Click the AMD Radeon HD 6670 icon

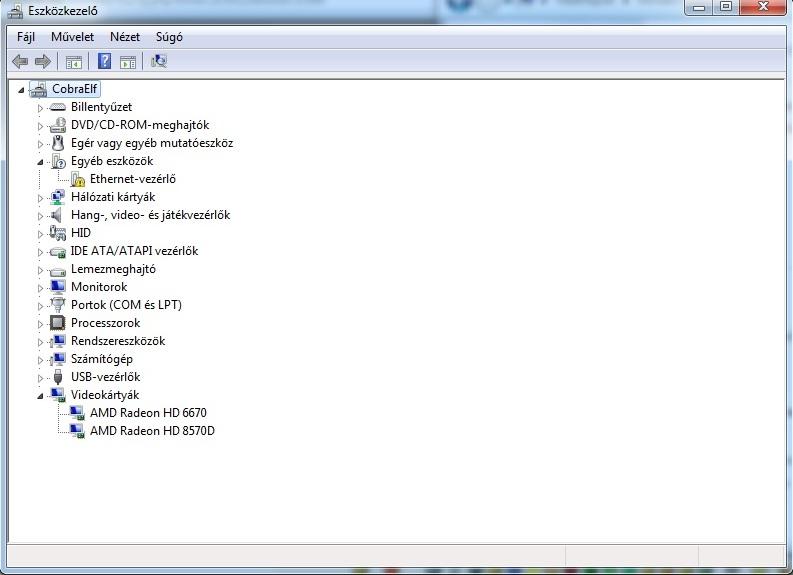tap(77, 413)
